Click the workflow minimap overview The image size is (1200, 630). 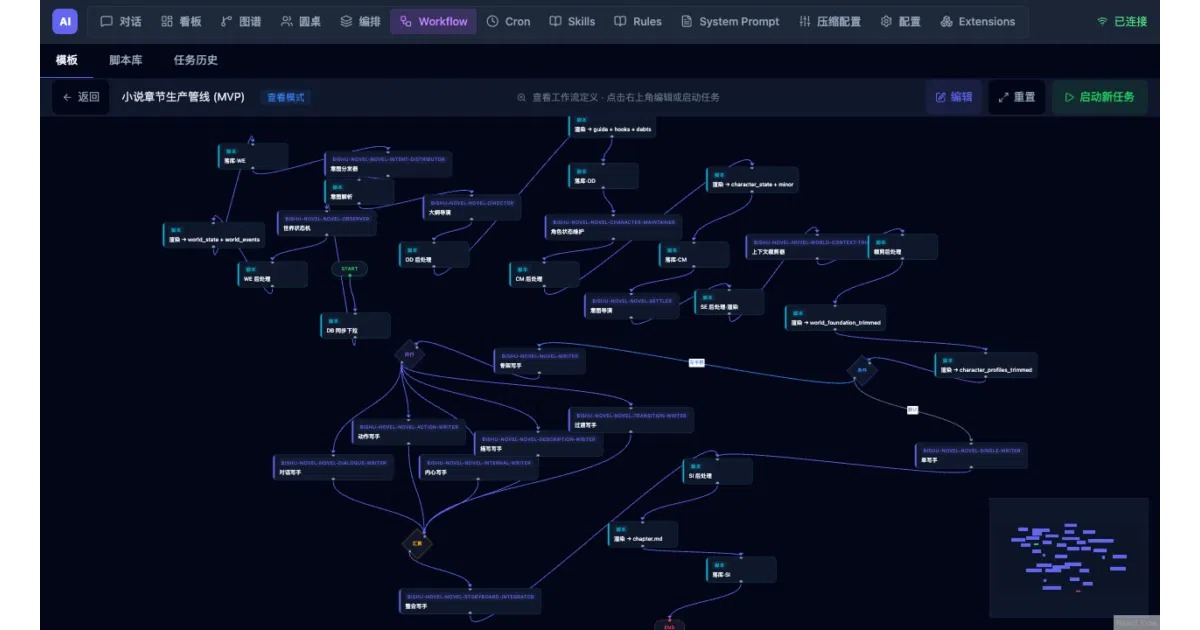click(1068, 557)
